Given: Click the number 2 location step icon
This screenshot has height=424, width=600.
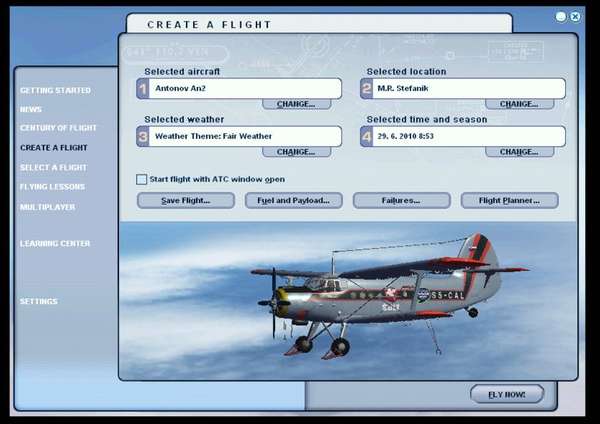Looking at the screenshot, I should coord(367,89).
